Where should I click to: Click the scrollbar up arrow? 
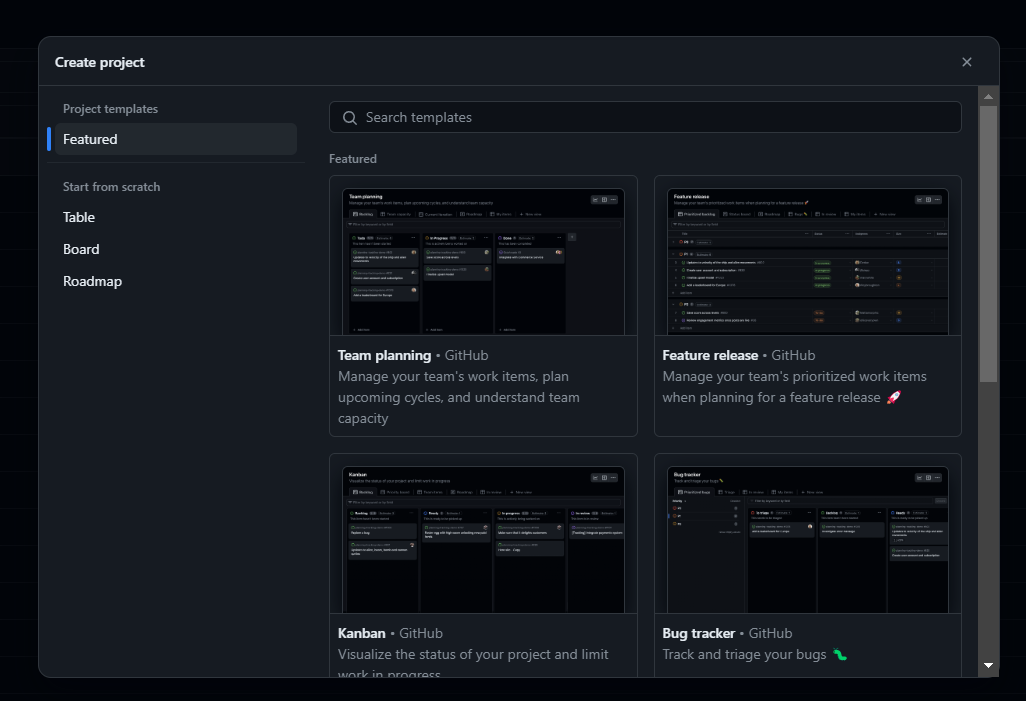pyautogui.click(x=988, y=96)
